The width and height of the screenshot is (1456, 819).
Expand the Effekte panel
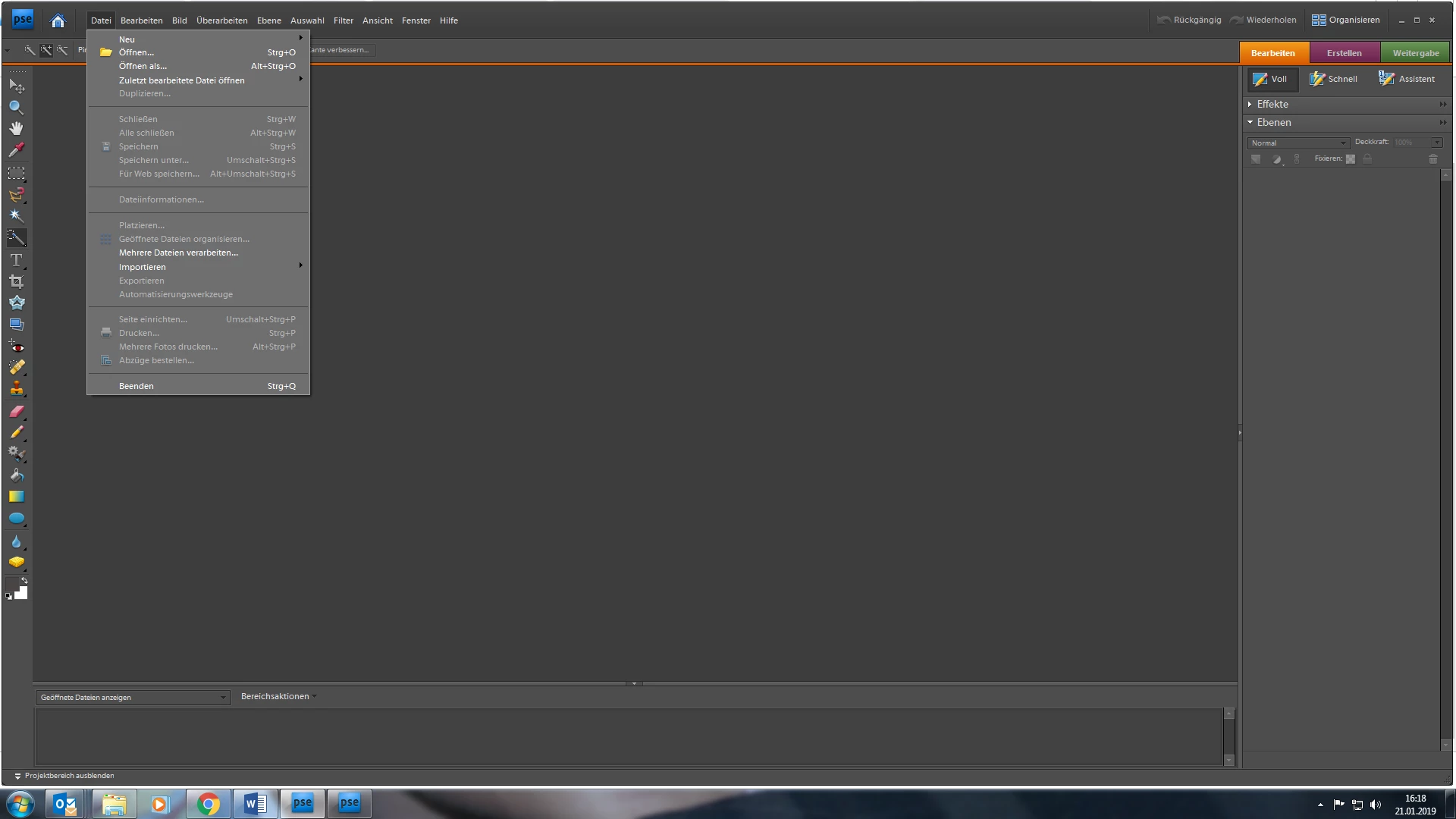(x=1272, y=105)
